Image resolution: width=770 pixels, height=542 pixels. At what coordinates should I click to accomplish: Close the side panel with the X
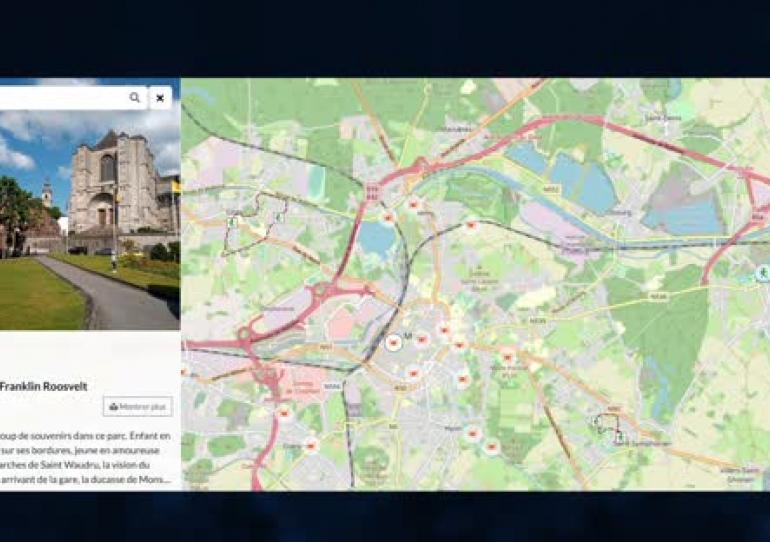160,98
